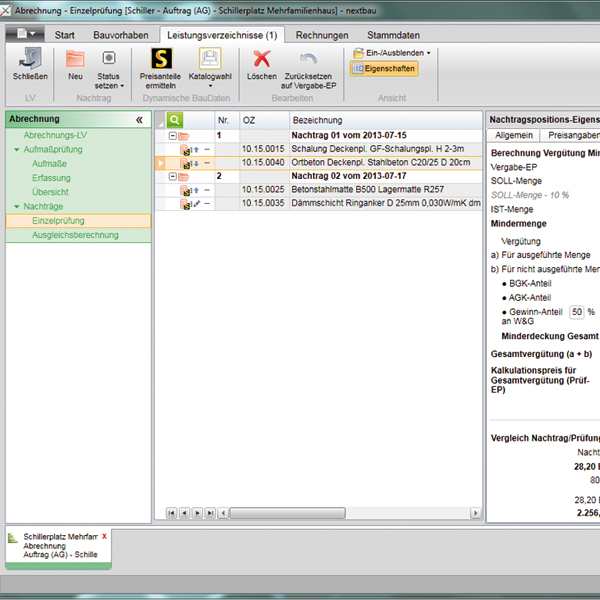The image size is (600, 600).
Task: Collapse the Nachtrag 01 tree node
Action: [x=172, y=135]
